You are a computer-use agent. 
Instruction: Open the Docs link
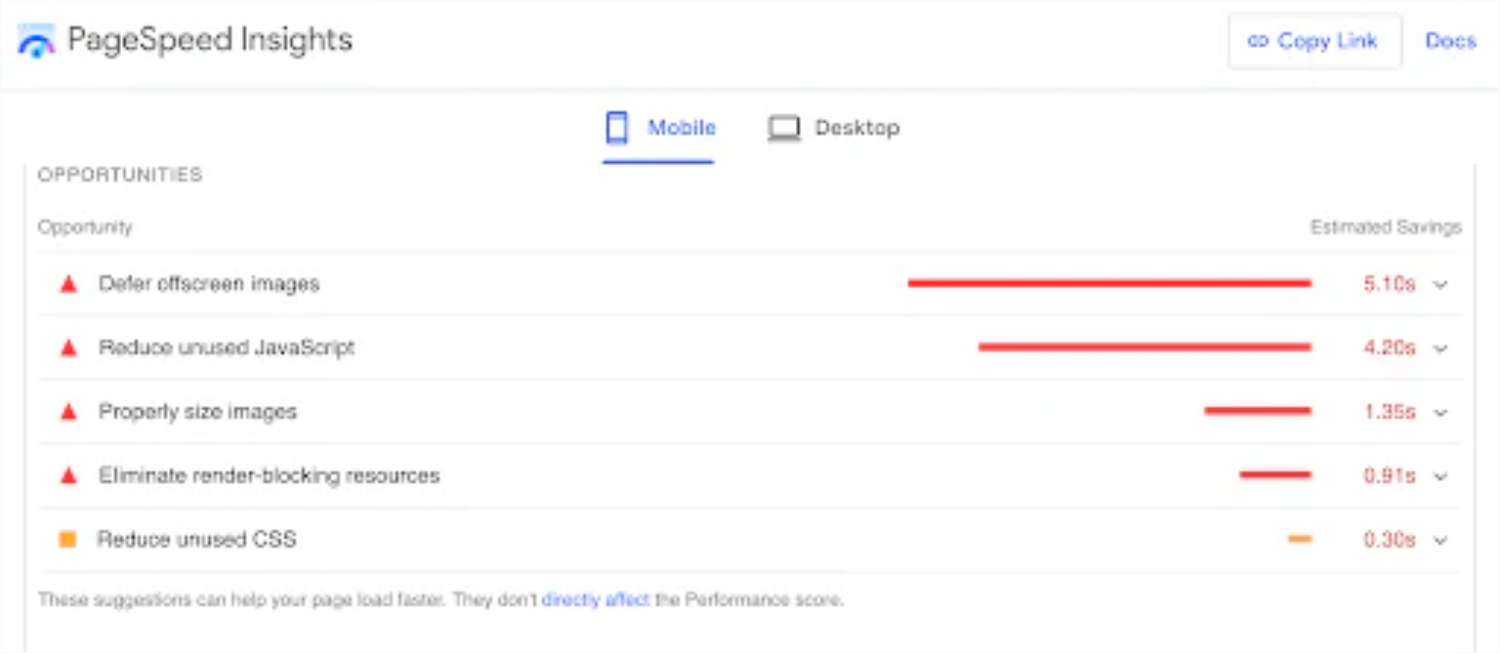(x=1450, y=41)
